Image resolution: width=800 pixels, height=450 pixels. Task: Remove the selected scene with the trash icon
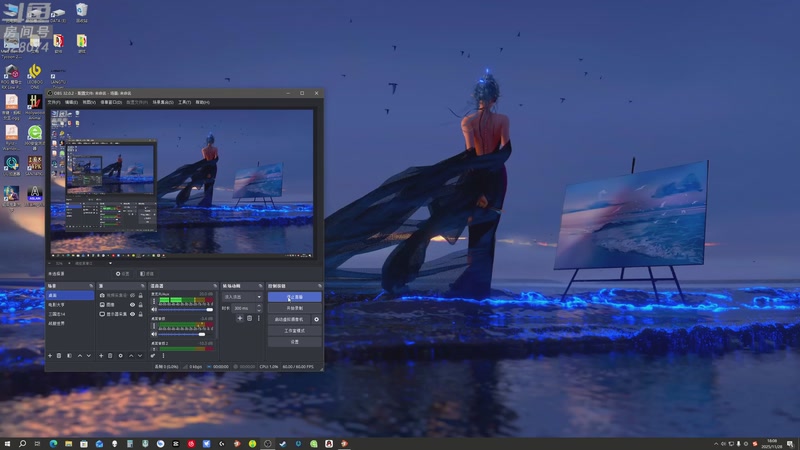[x=59, y=356]
